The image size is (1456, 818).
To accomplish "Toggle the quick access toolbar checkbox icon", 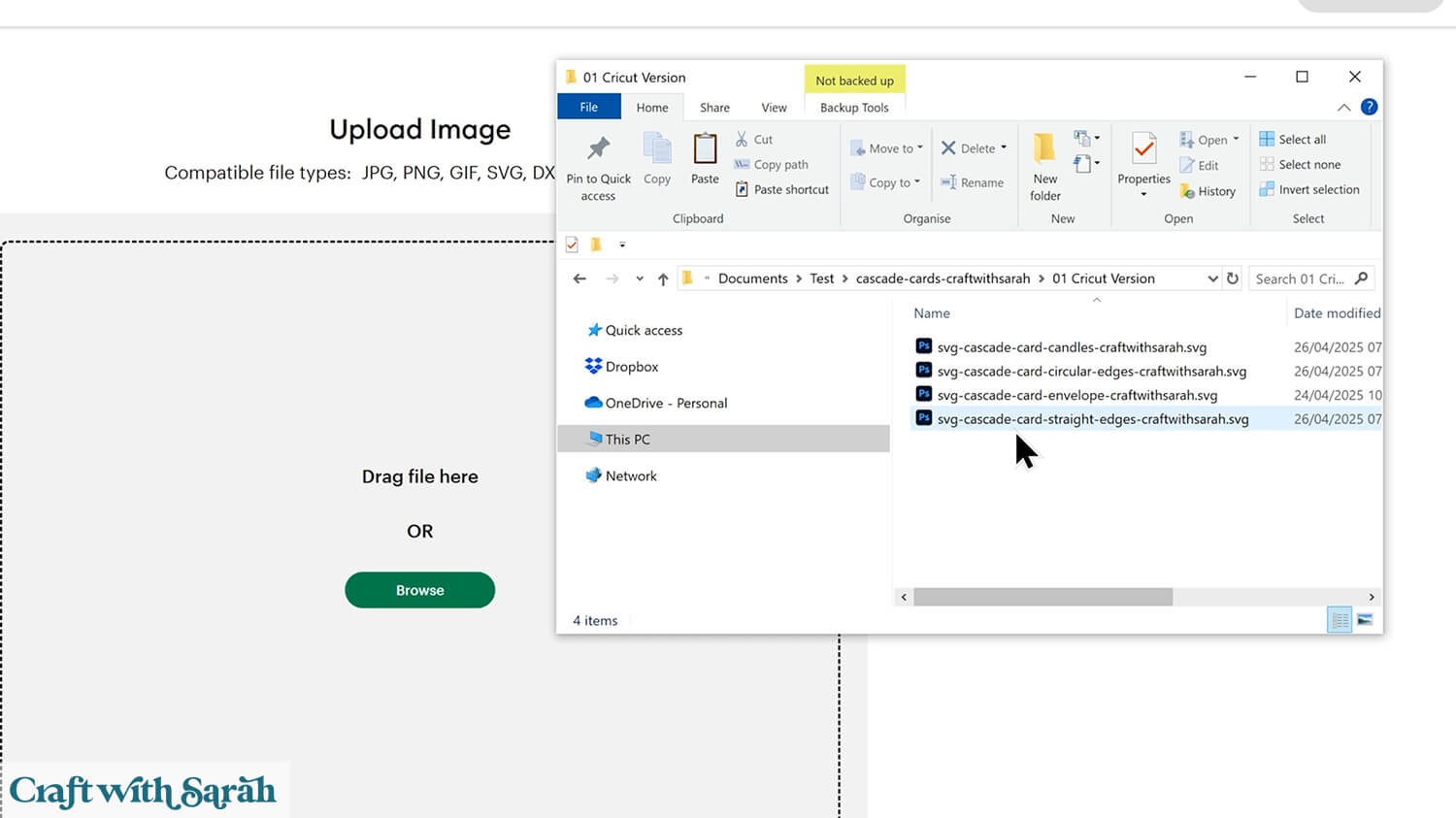I will coord(572,245).
